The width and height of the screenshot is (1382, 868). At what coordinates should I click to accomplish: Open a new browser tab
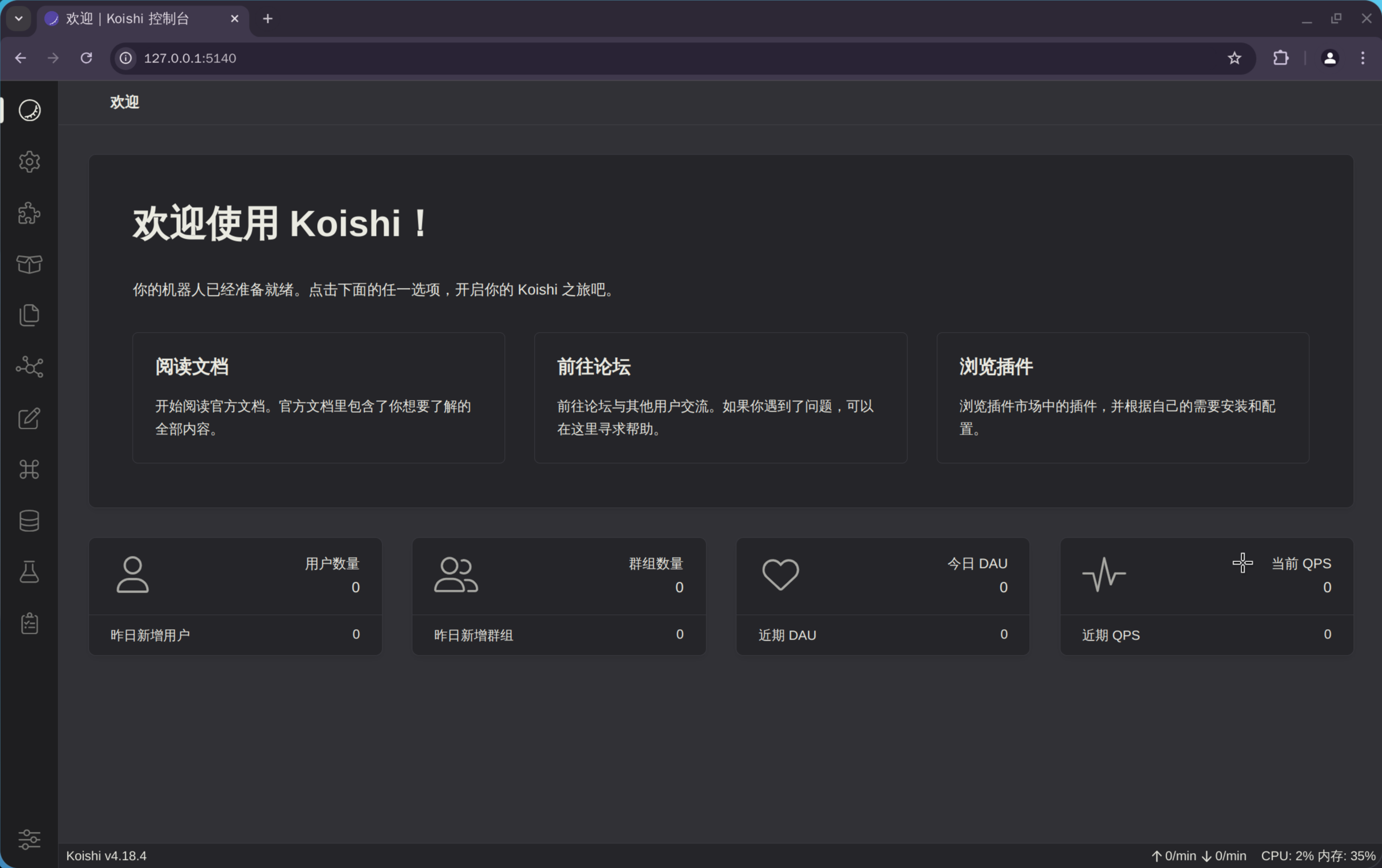click(267, 19)
